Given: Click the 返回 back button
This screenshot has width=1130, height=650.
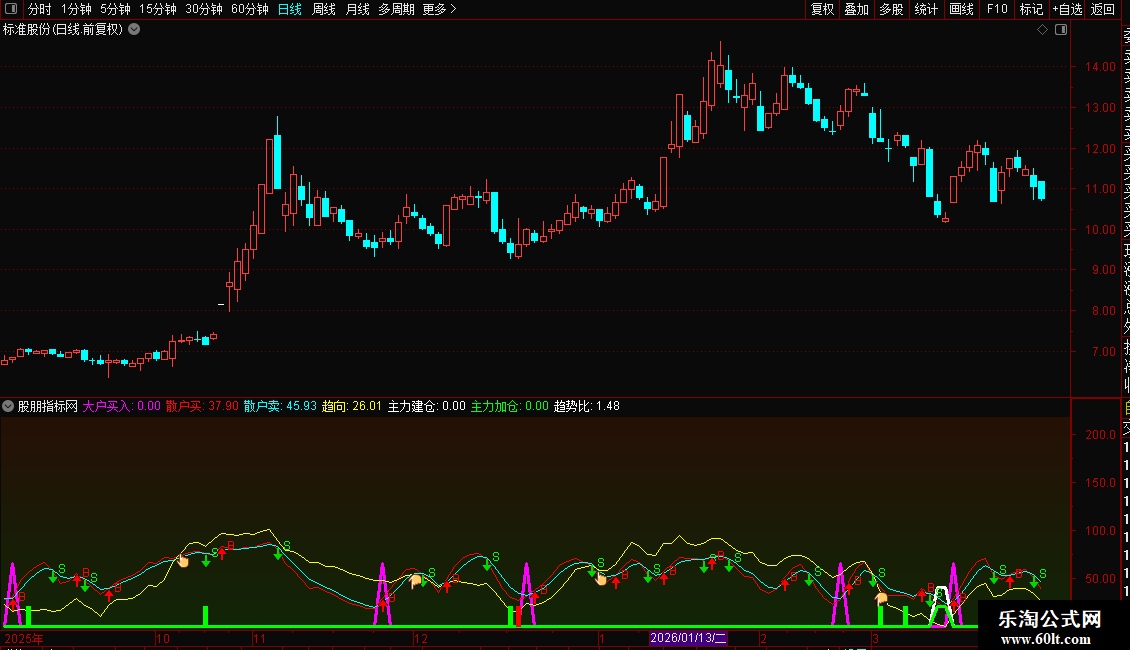Looking at the screenshot, I should (1103, 9).
